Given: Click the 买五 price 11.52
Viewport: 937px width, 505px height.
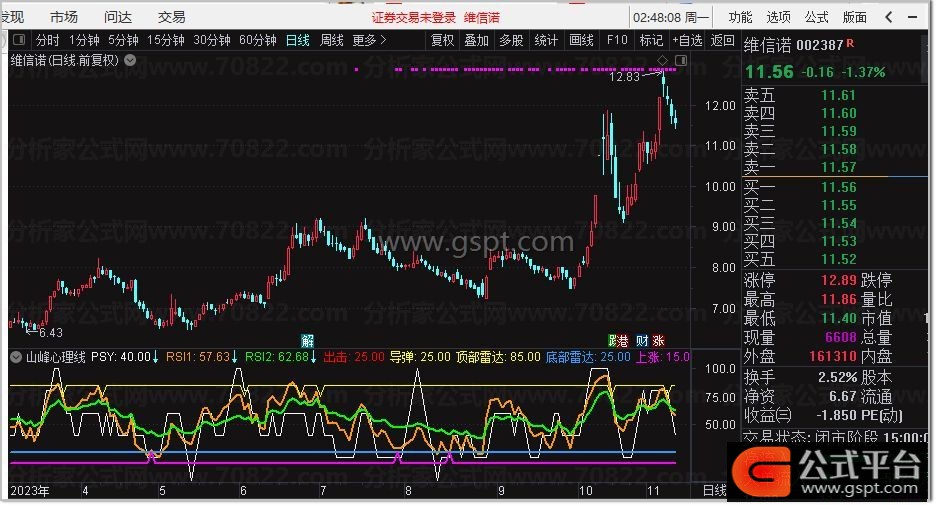Looking at the screenshot, I should click(x=838, y=259).
